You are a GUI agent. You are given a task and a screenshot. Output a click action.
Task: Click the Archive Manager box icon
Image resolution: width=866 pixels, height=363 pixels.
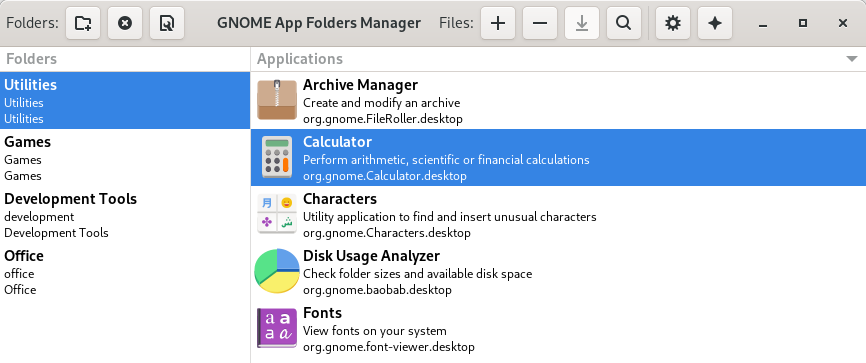tap(277, 100)
